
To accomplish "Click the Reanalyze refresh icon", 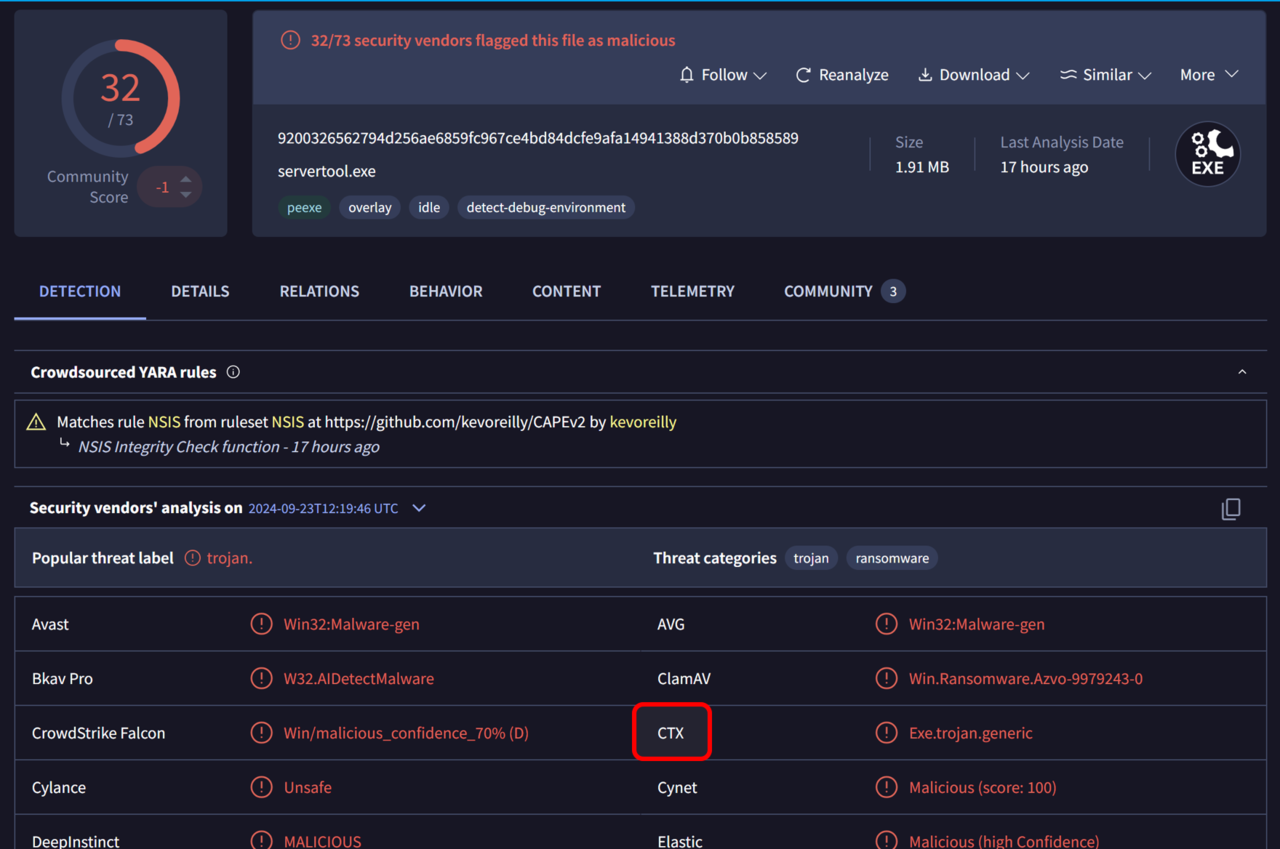I will click(803, 75).
